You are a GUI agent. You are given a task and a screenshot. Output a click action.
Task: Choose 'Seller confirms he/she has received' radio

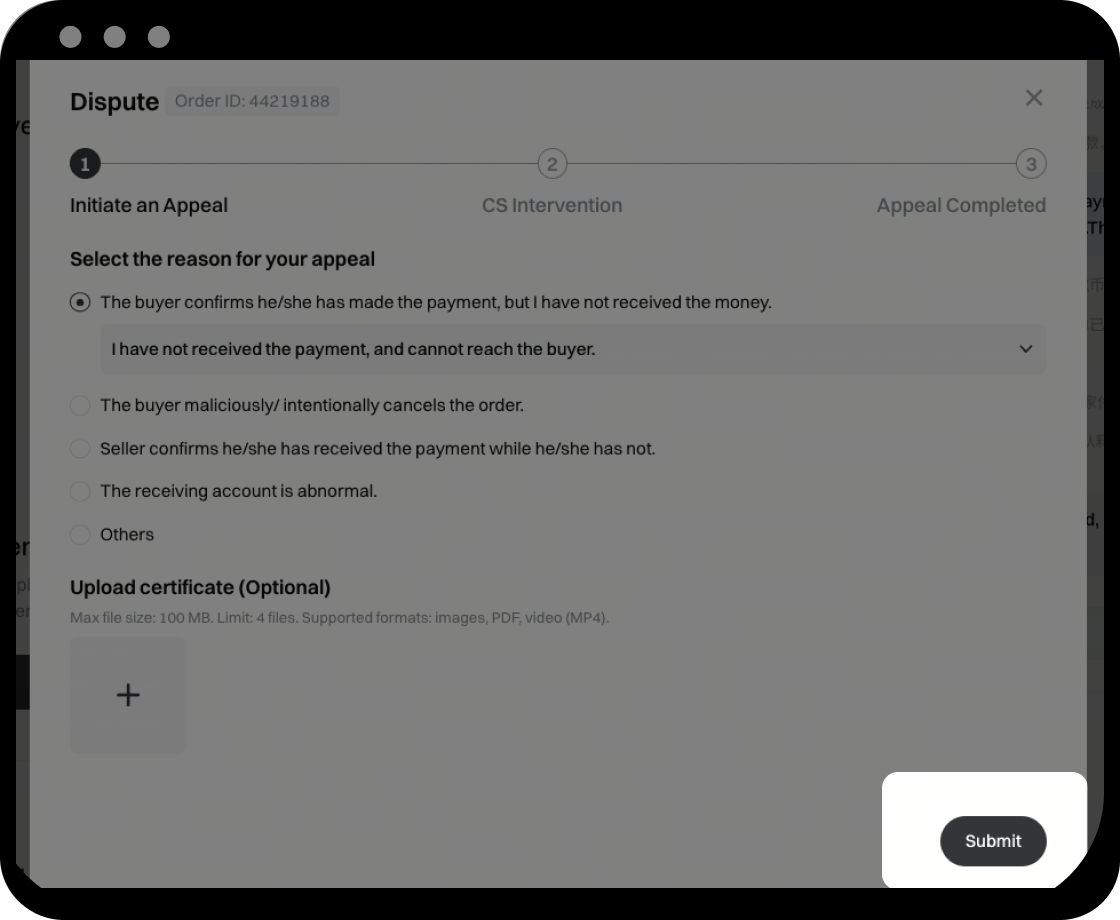(x=80, y=449)
